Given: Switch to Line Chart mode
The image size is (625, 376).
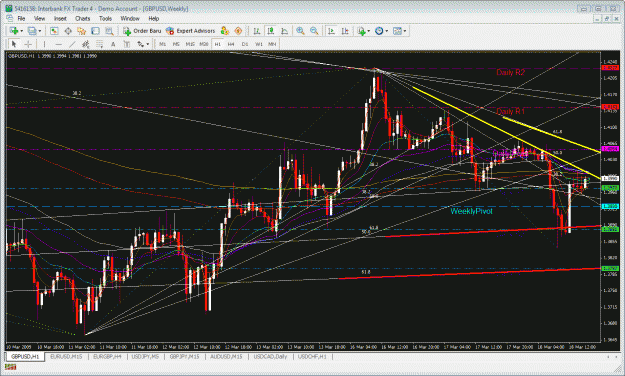Looking at the screenshot, I should [285, 31].
